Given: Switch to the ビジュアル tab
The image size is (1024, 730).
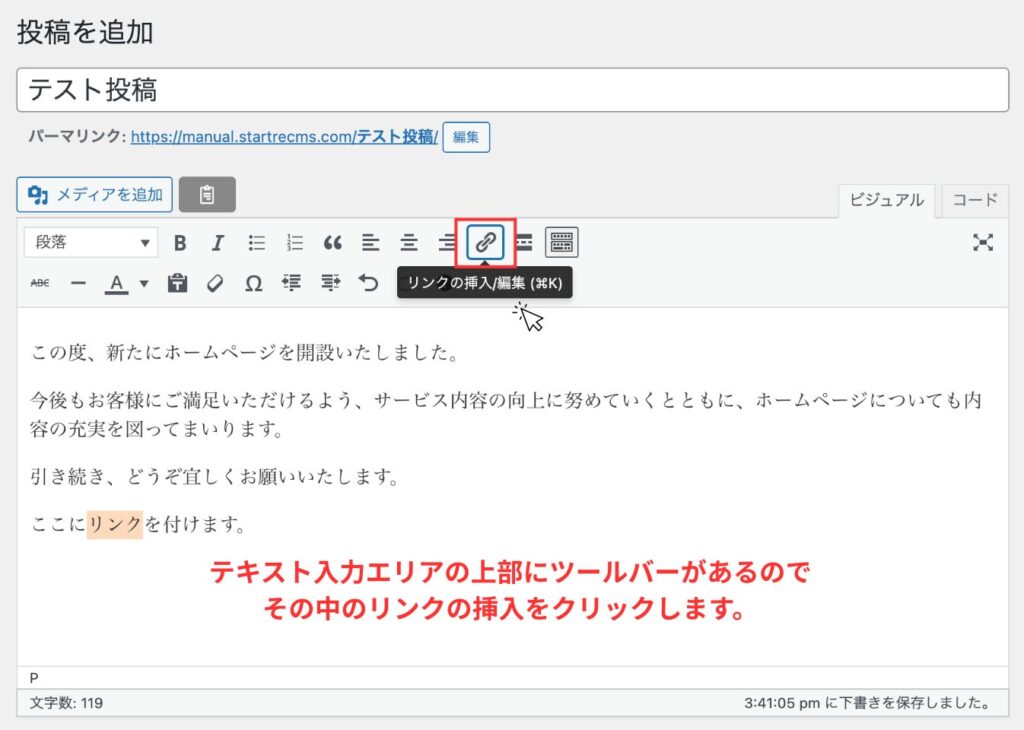Looking at the screenshot, I should (x=886, y=200).
